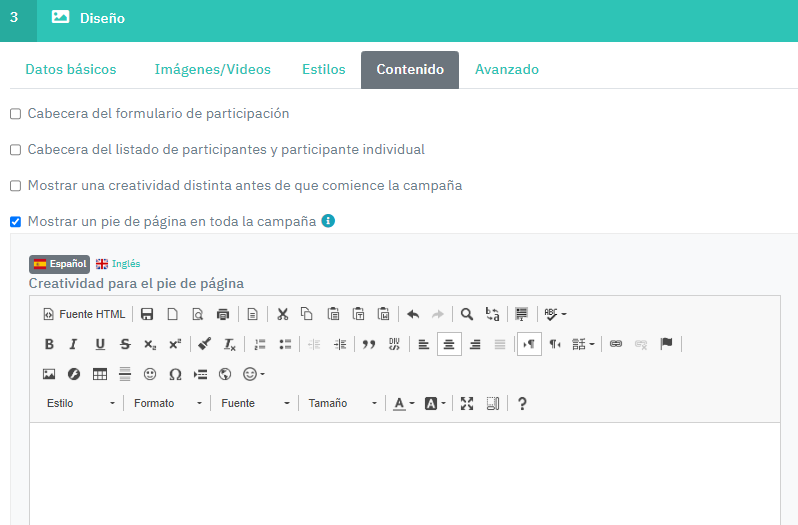Check Cabecera del listado de participantes option
Screen dimensions: 798x525
tap(15, 150)
